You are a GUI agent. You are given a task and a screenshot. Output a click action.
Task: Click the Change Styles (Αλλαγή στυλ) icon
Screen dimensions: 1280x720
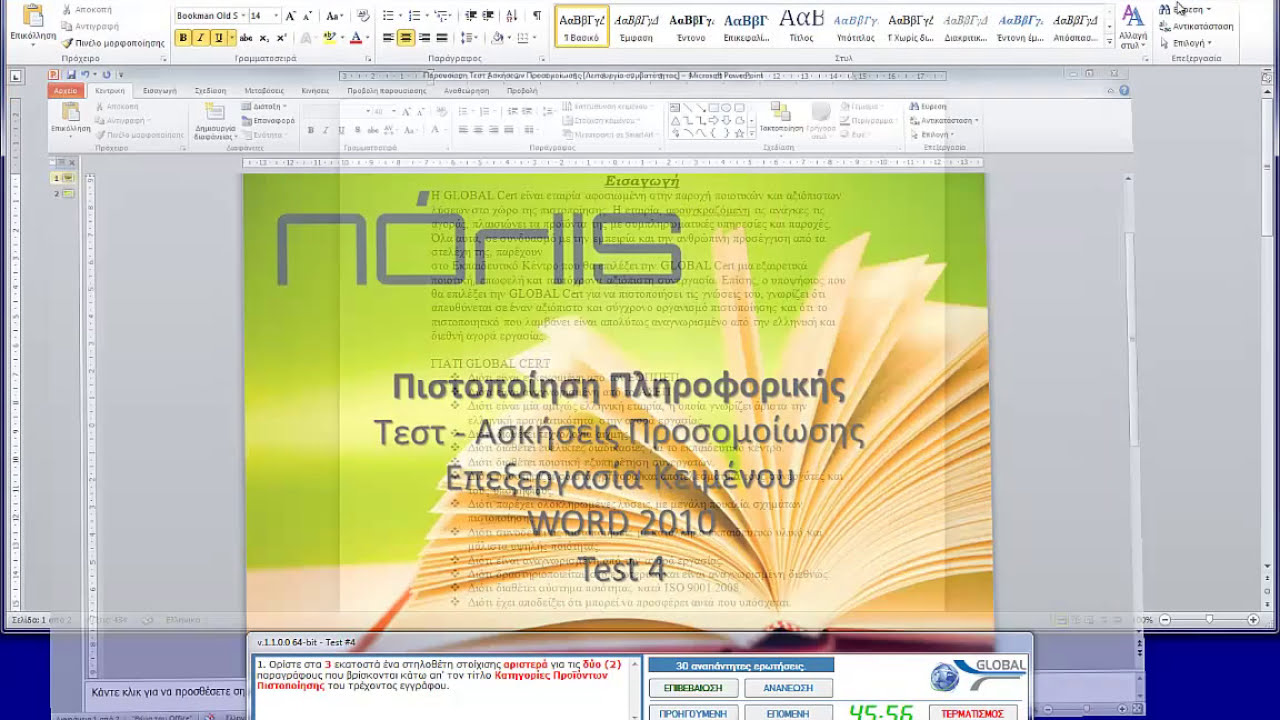click(x=1133, y=27)
